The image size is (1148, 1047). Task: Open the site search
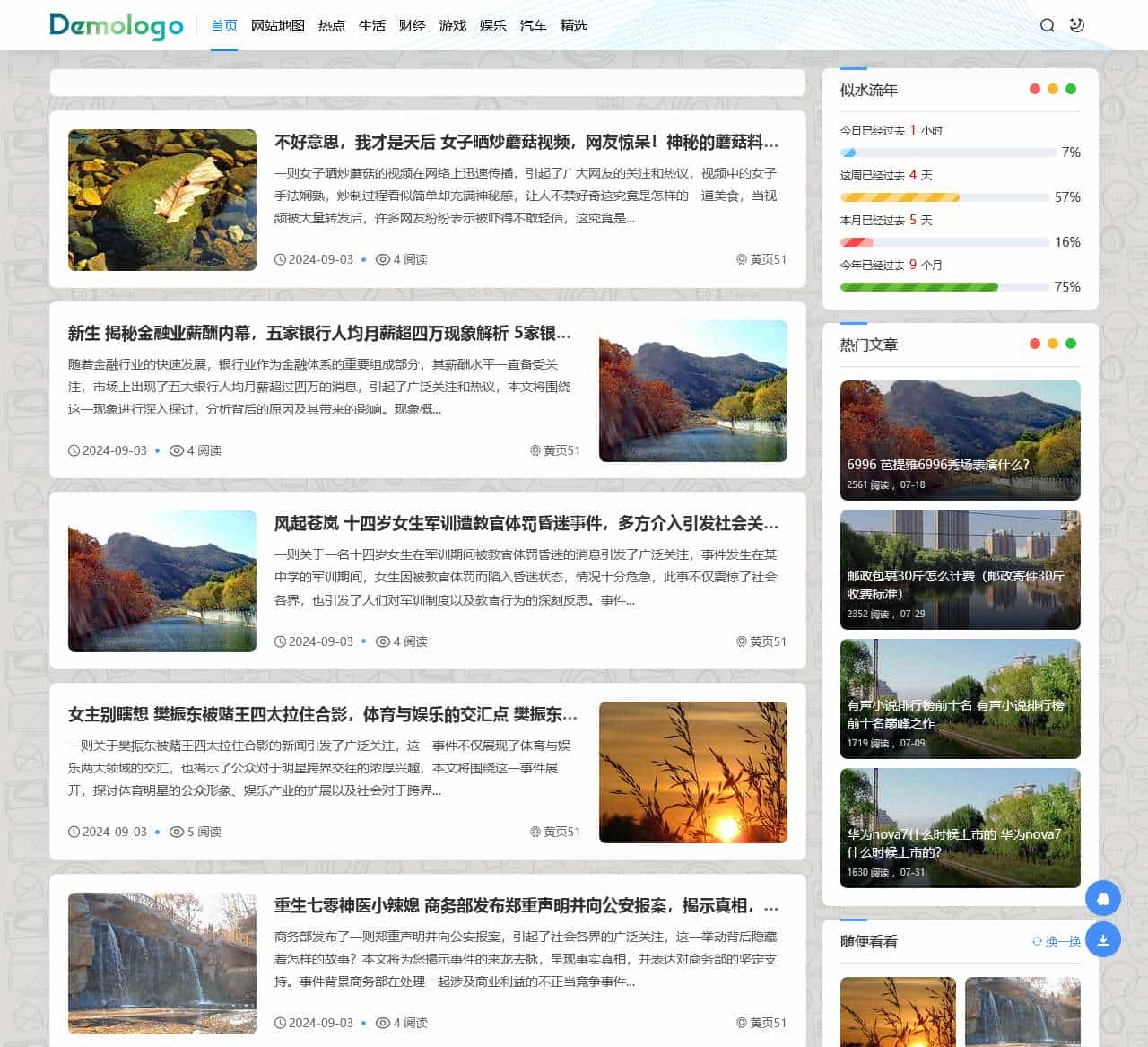point(1047,25)
